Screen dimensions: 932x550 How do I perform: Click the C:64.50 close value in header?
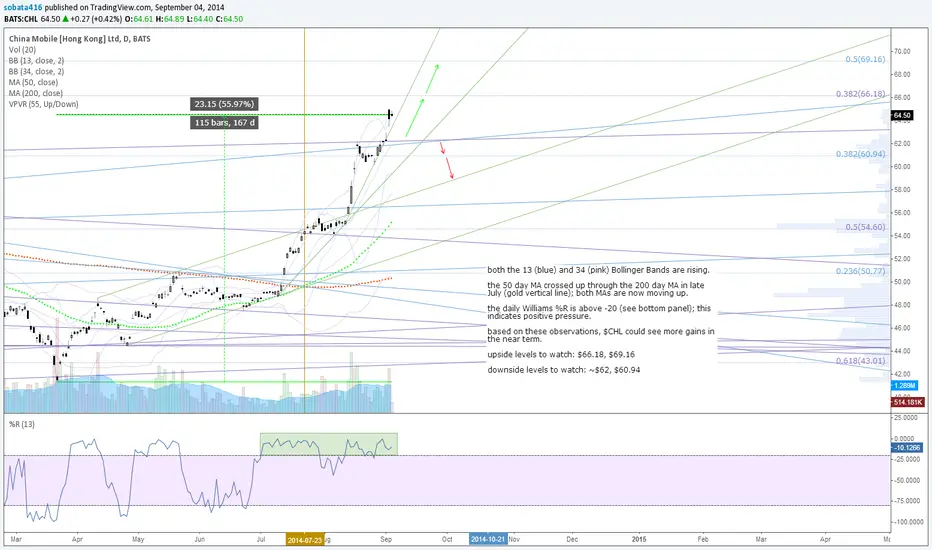pos(229,19)
